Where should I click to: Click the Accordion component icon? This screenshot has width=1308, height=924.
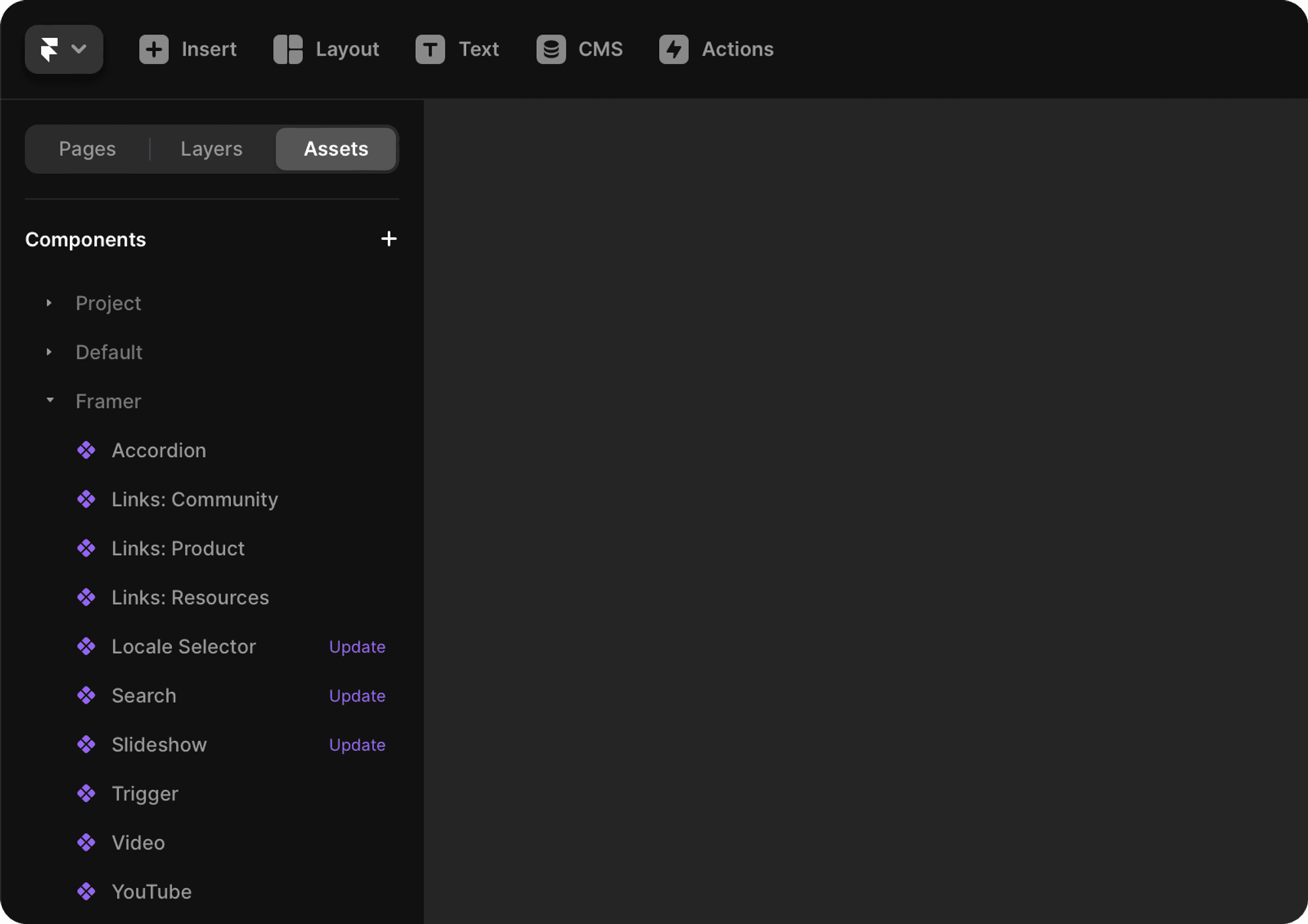coord(86,451)
